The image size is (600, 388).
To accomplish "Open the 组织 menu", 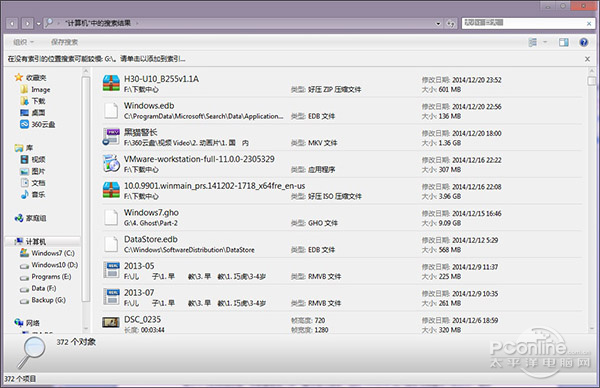I will tap(23, 42).
